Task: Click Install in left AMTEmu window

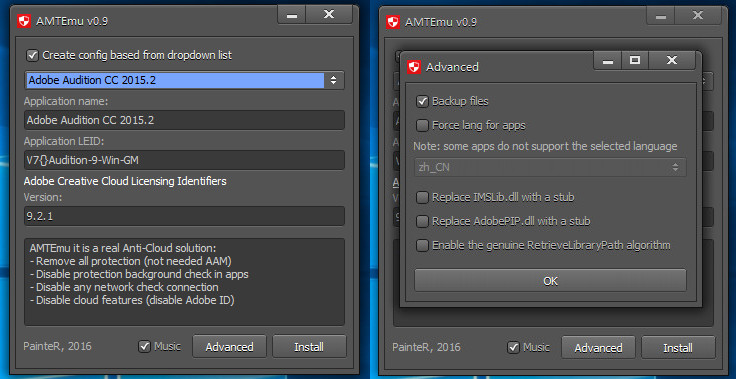Action: (x=309, y=347)
